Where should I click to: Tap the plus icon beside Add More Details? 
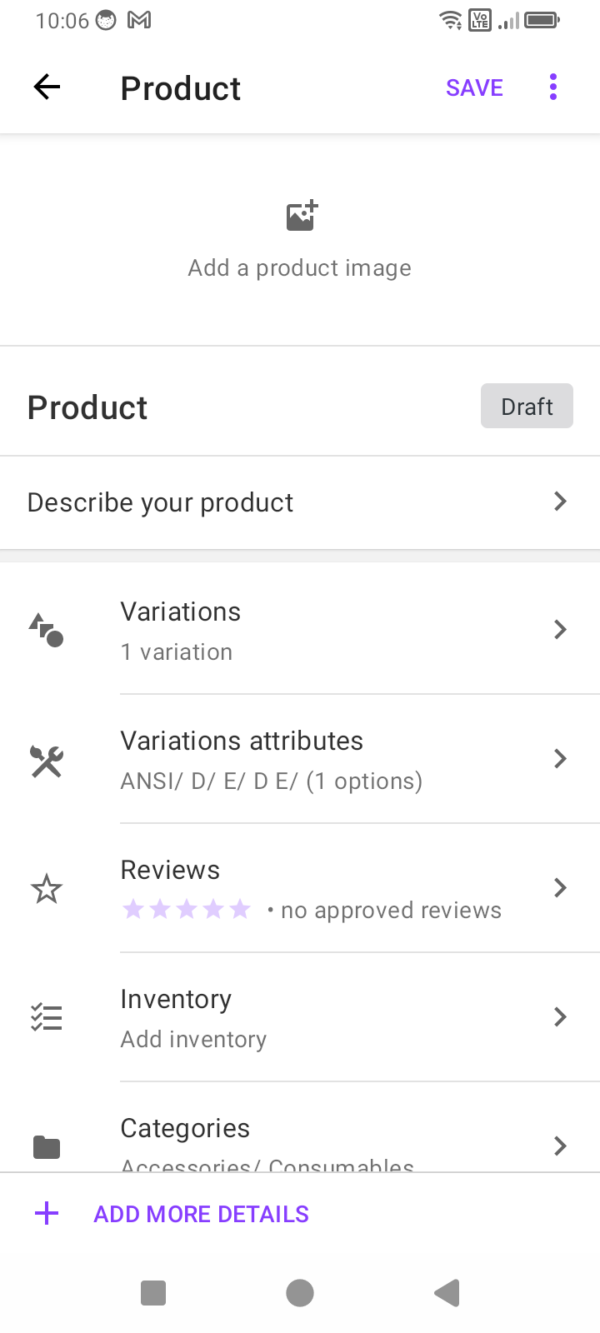47,1214
